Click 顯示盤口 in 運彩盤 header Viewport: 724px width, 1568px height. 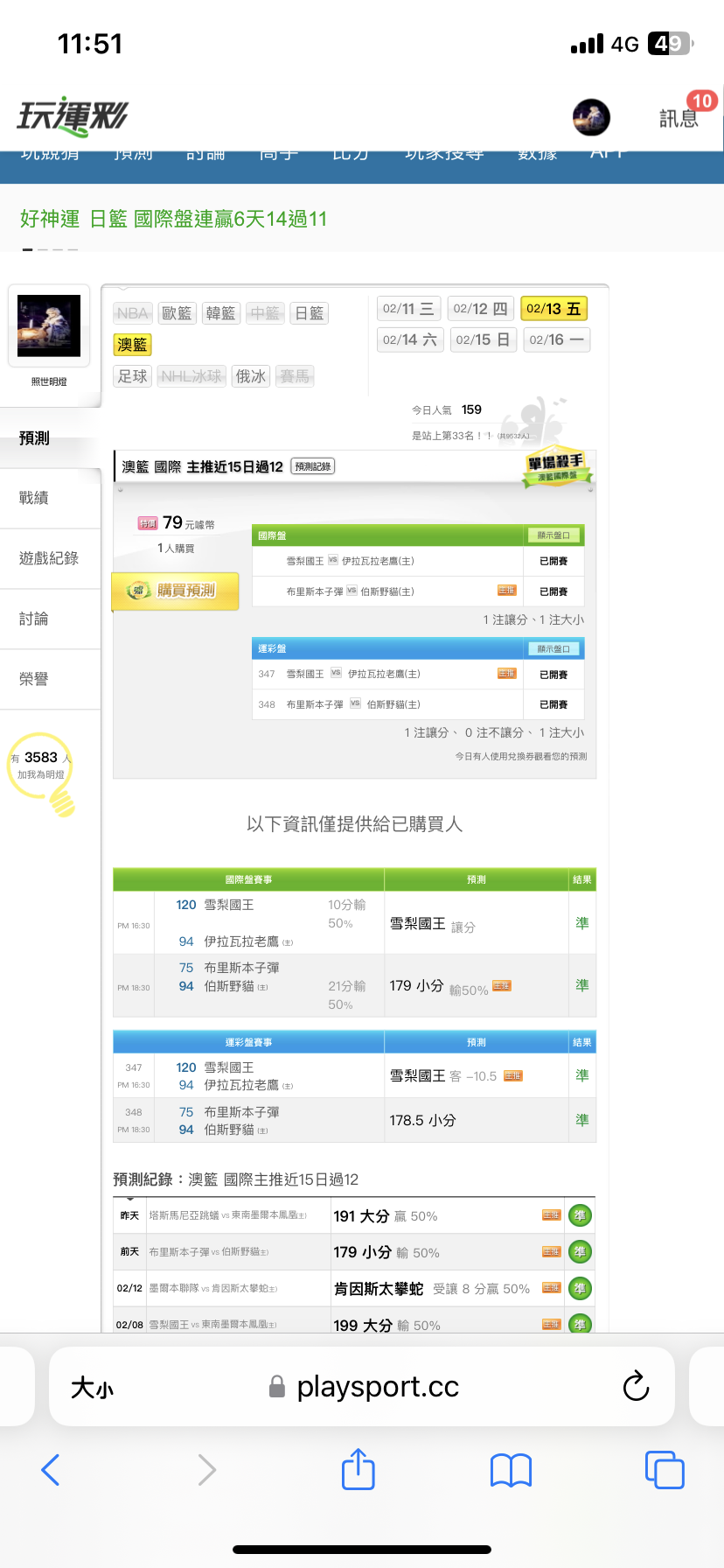coord(553,648)
